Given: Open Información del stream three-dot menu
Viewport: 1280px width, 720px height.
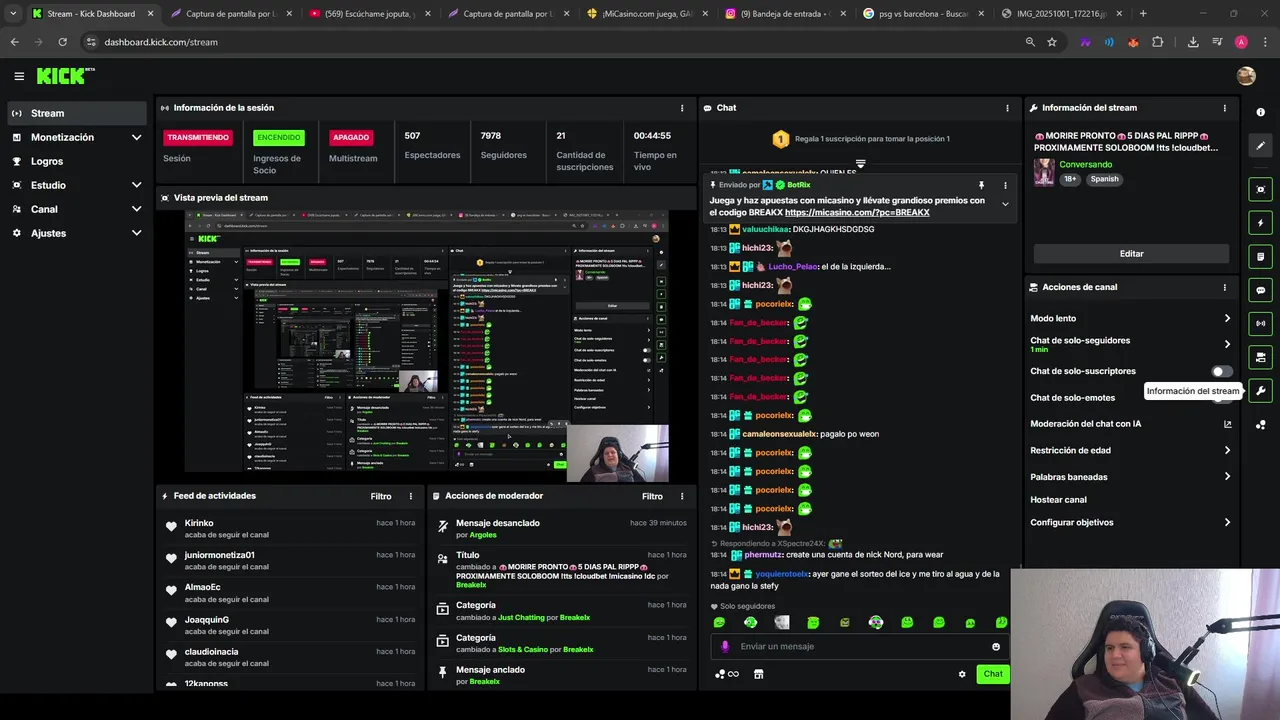Looking at the screenshot, I should point(1225,108).
